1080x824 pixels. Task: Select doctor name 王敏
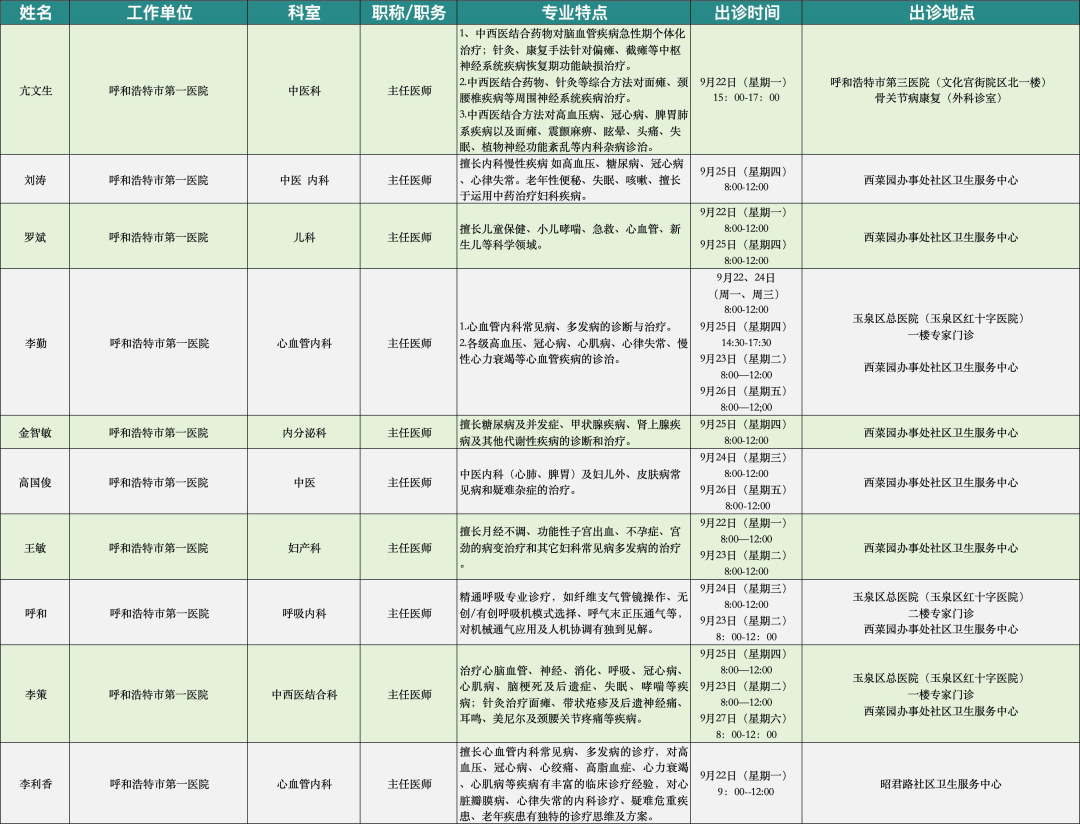pos(35,548)
